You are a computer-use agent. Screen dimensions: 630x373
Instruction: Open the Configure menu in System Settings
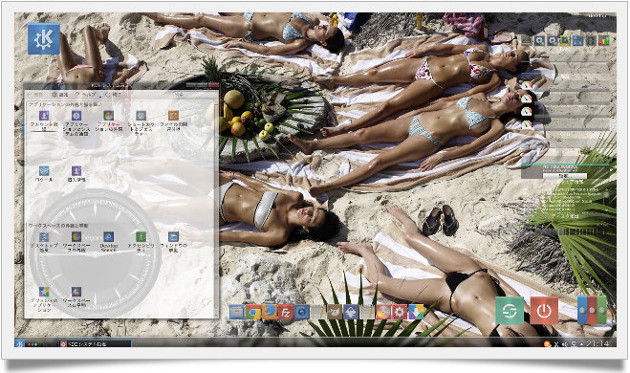(x=59, y=94)
